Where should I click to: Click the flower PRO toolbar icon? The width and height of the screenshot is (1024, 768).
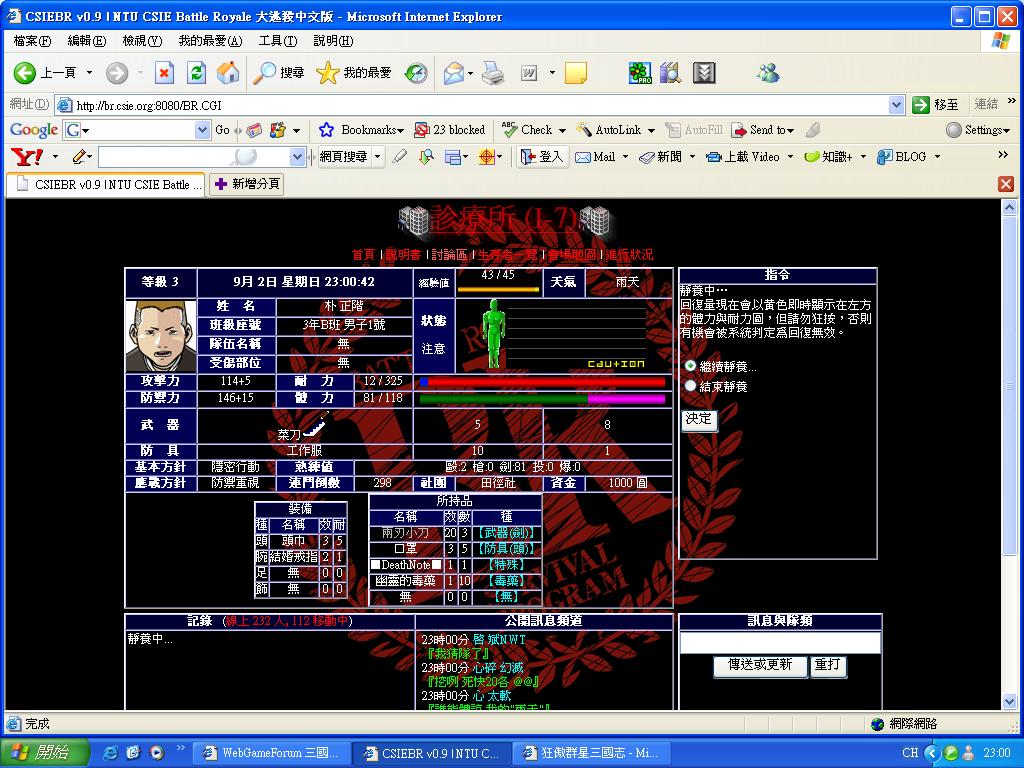coord(640,72)
